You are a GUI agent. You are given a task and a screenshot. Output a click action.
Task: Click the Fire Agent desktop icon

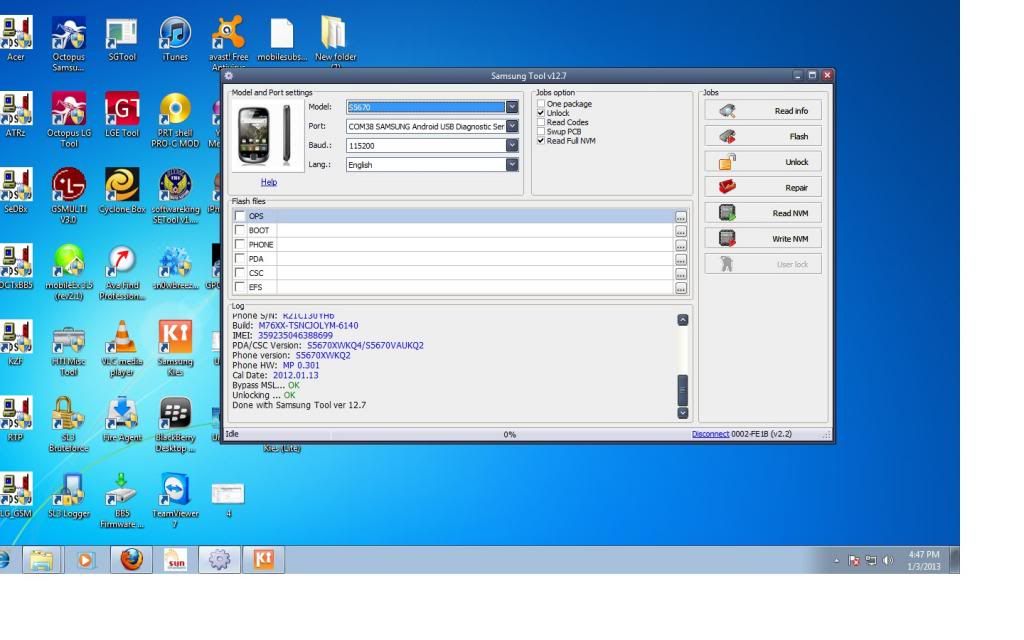(x=122, y=419)
